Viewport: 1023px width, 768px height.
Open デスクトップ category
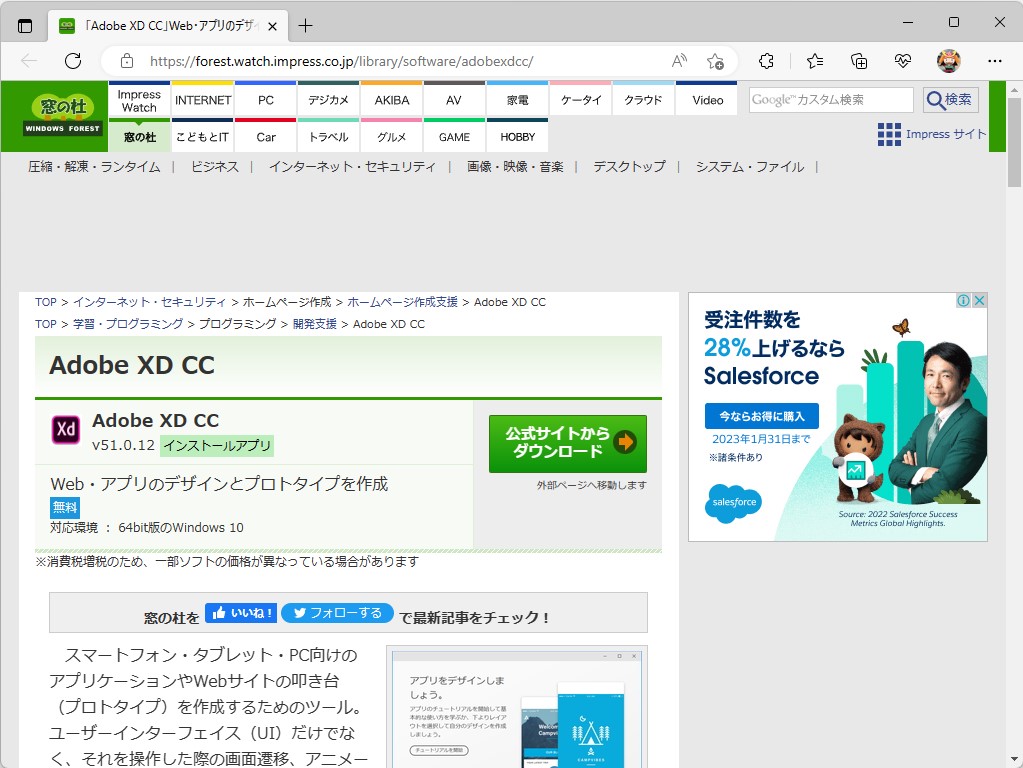(x=630, y=167)
